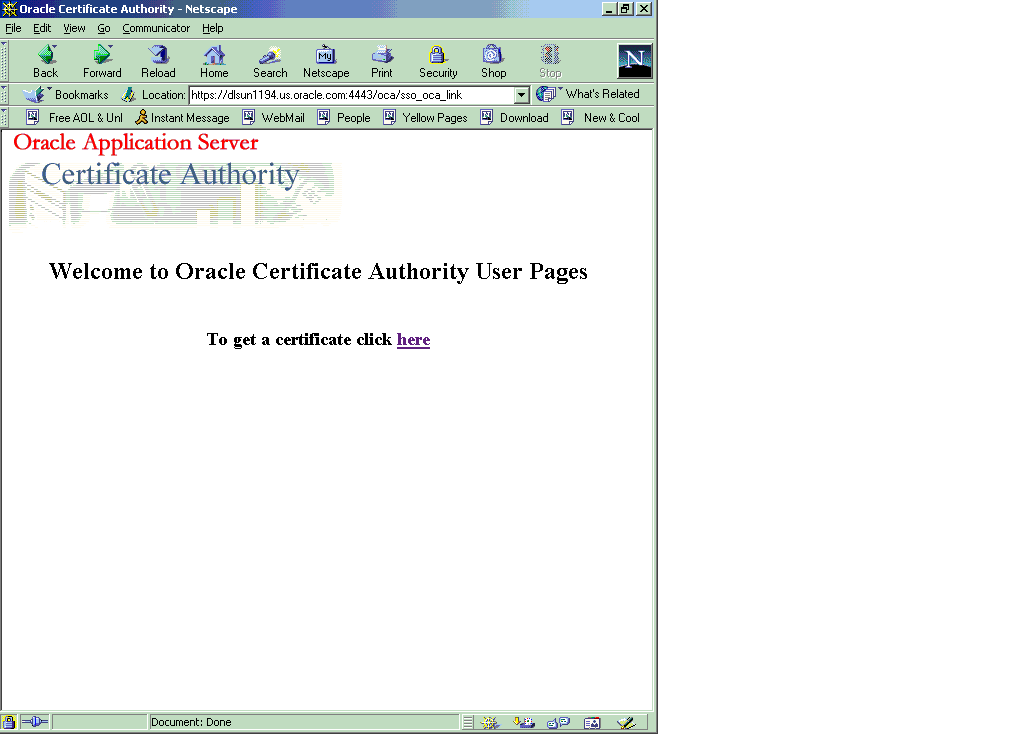Go to the Home page
The height and width of the screenshot is (734, 1024).
point(214,61)
